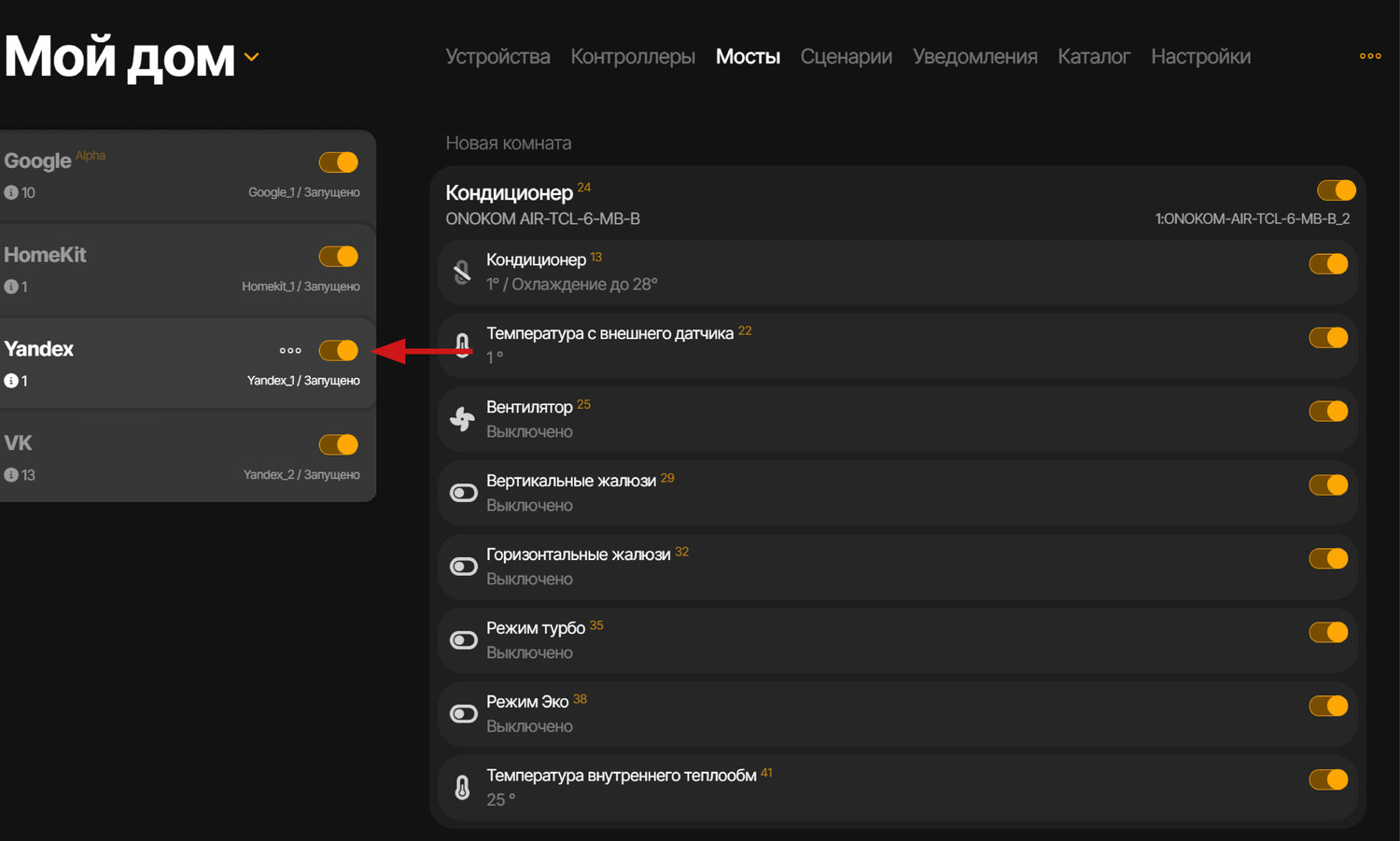Select the Yandex bridge card
Viewport: 1400px width, 841px height.
[188, 363]
